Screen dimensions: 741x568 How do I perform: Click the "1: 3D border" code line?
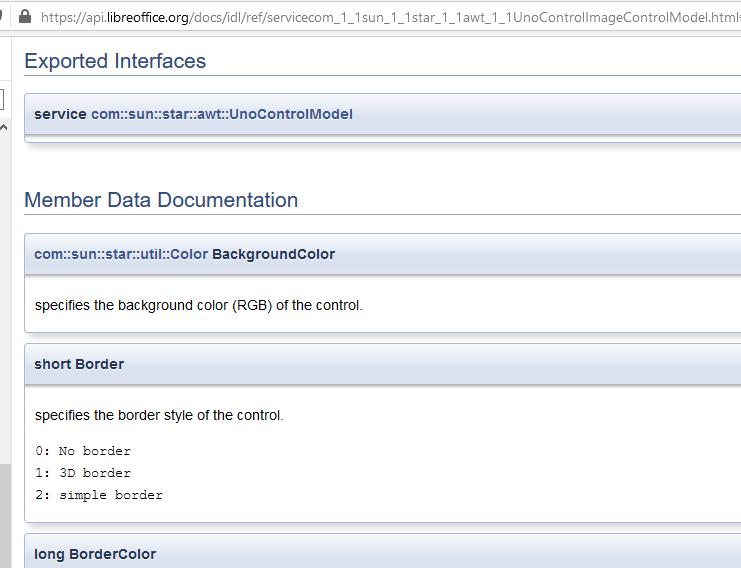(x=83, y=473)
